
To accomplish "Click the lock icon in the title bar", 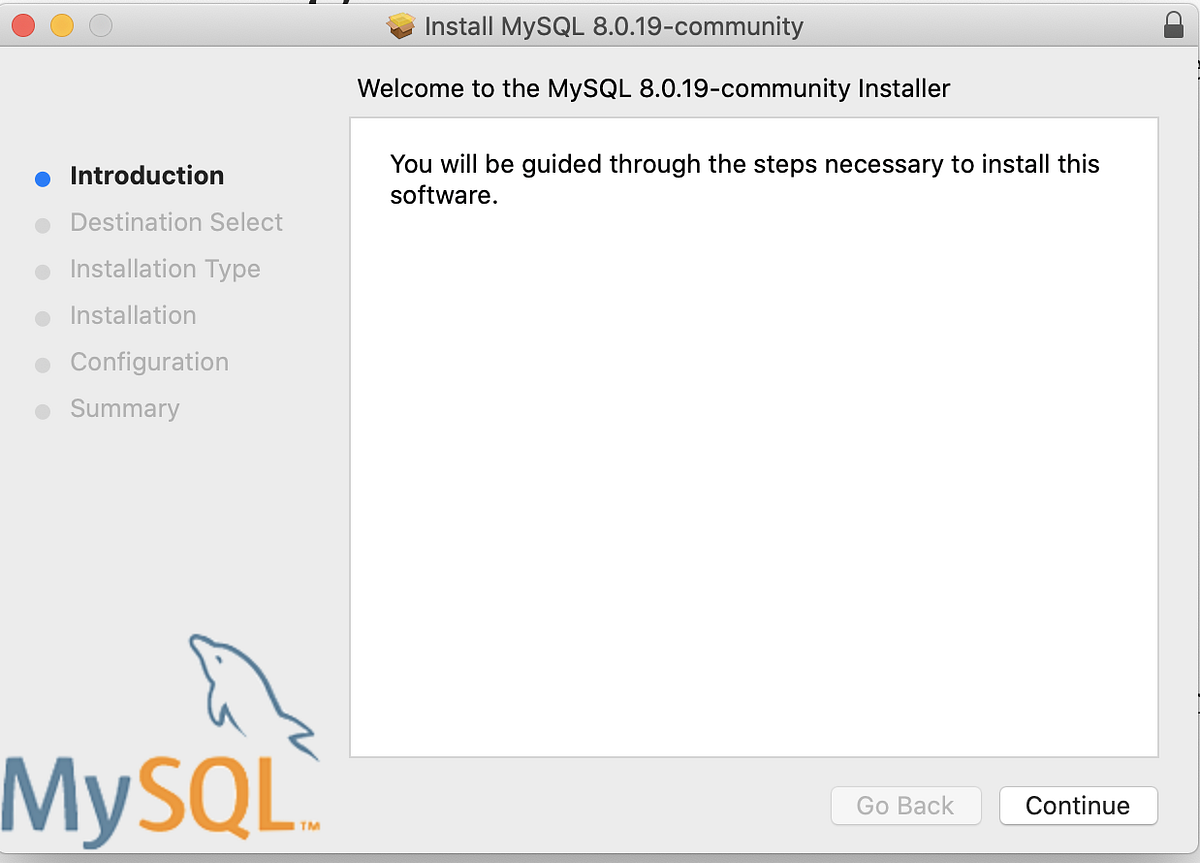I will (x=1176, y=23).
